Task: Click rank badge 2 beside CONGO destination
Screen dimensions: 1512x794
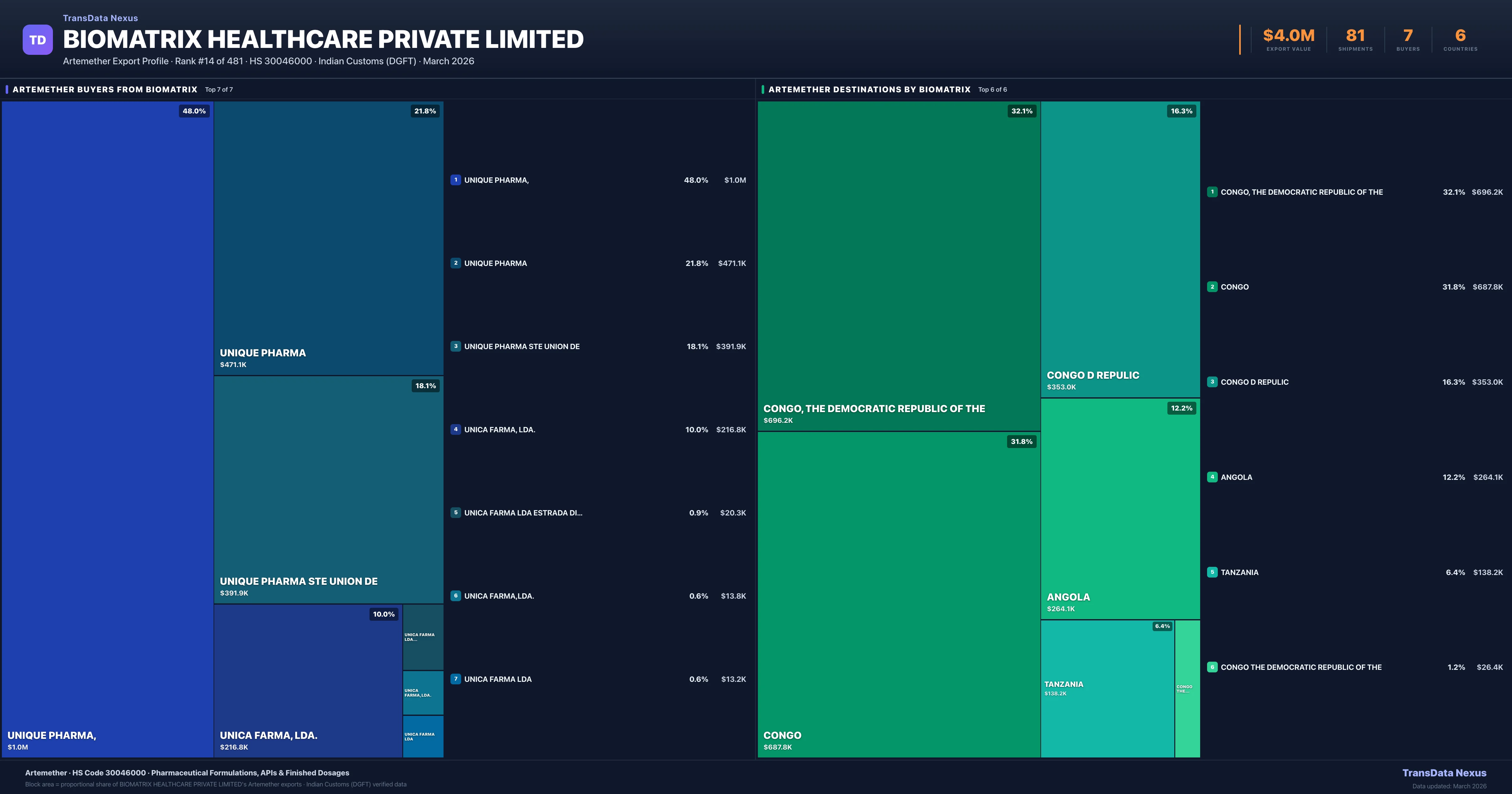Action: pos(1212,287)
